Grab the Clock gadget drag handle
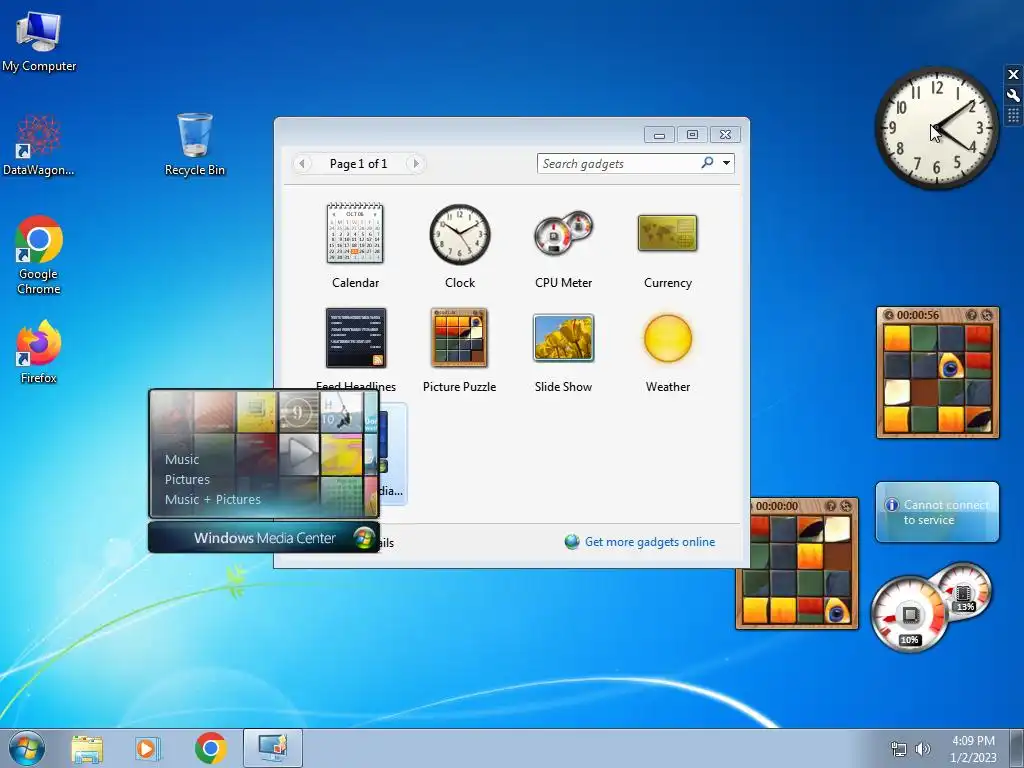The width and height of the screenshot is (1024, 768). (x=1014, y=116)
